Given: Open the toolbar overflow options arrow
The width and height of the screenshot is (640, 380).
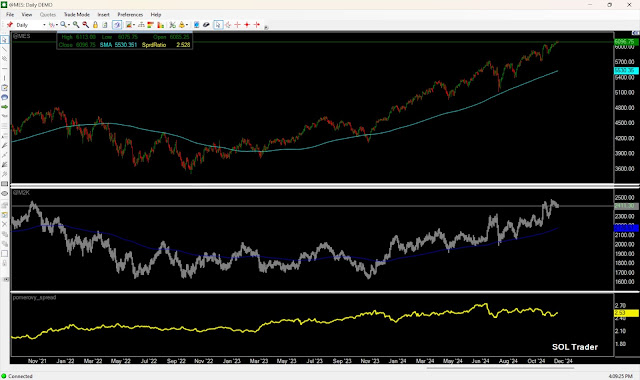Looking at the screenshot, I should pos(266,27).
